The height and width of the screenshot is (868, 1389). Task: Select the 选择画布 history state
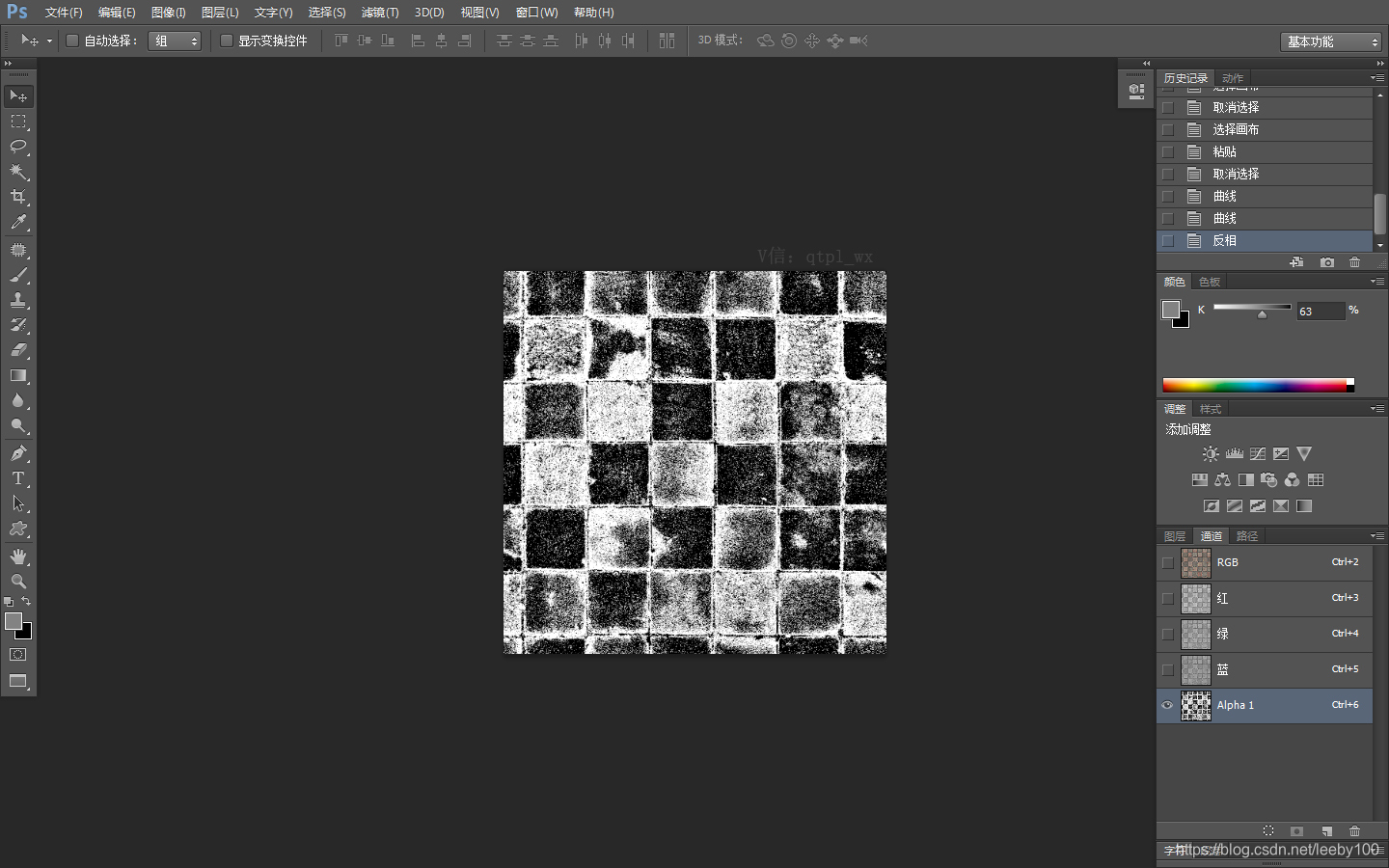[1265, 130]
